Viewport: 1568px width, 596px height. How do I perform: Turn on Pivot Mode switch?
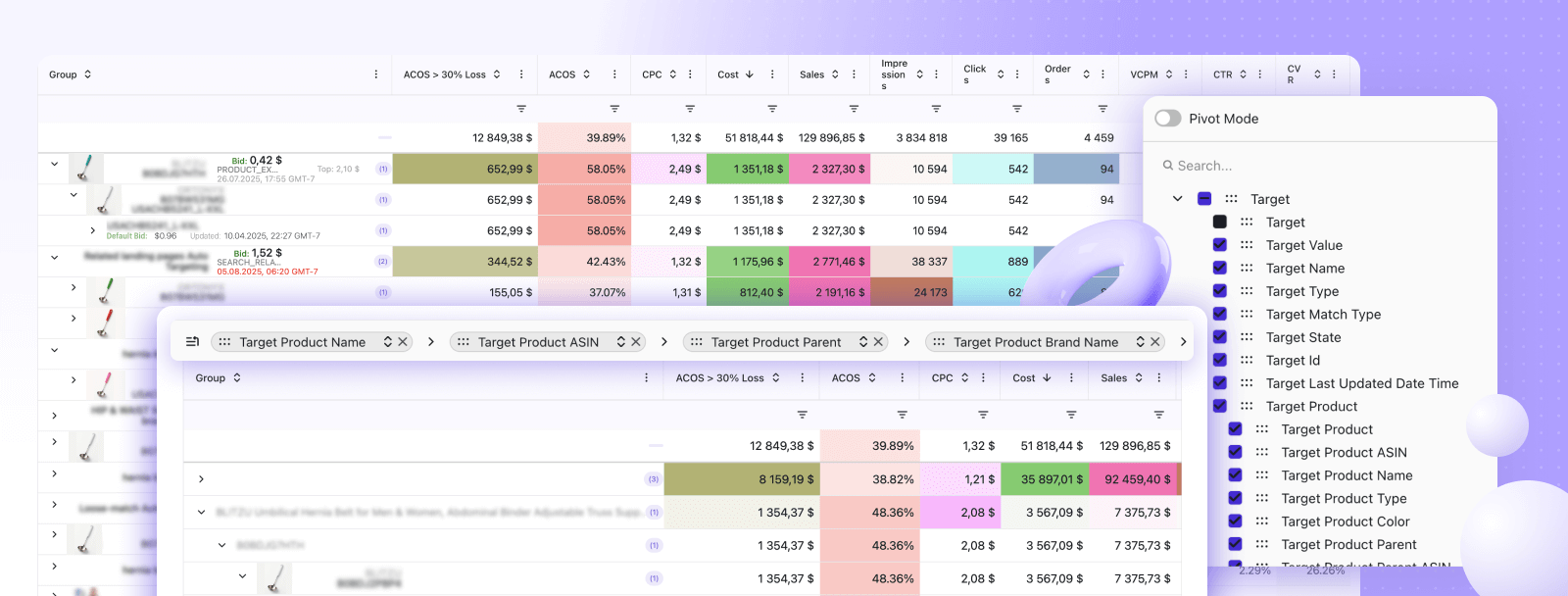pos(1168,119)
